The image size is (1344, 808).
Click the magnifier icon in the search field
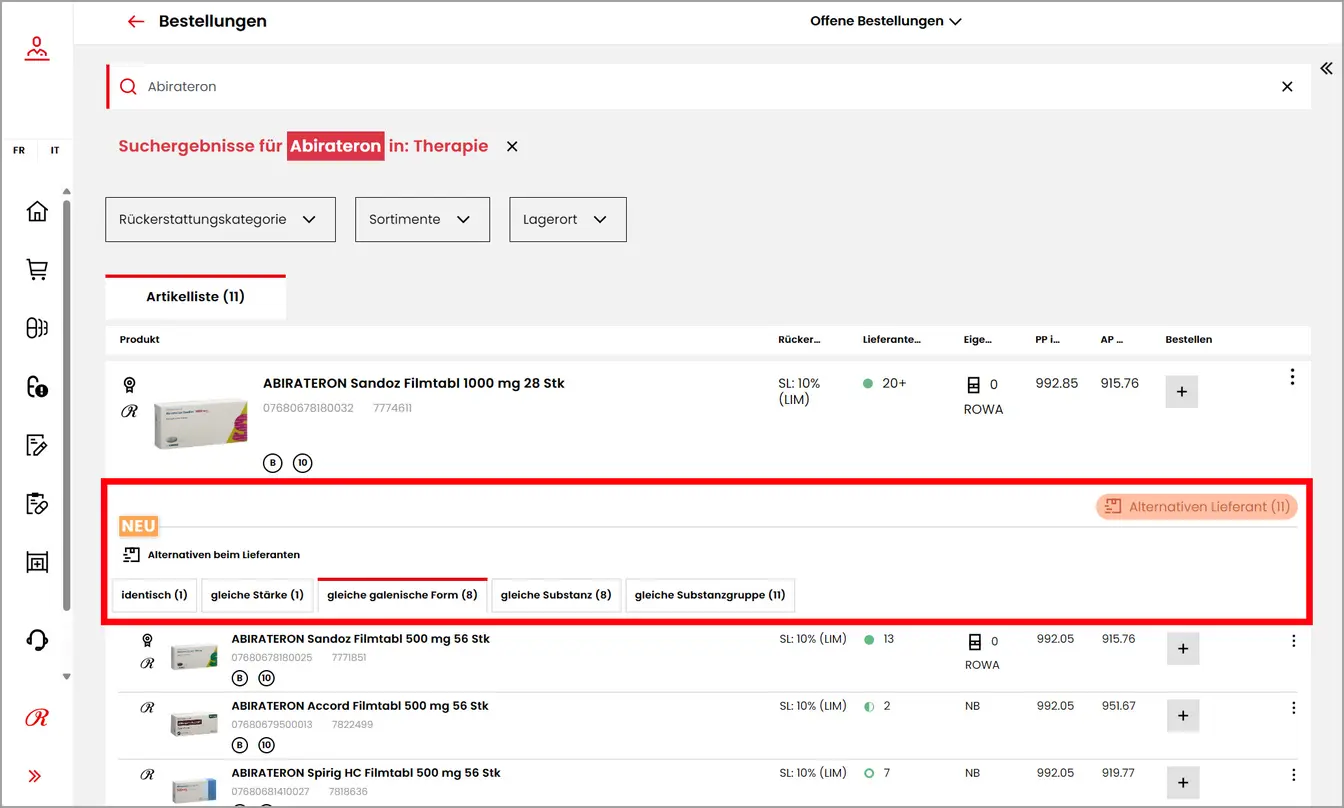pos(128,87)
